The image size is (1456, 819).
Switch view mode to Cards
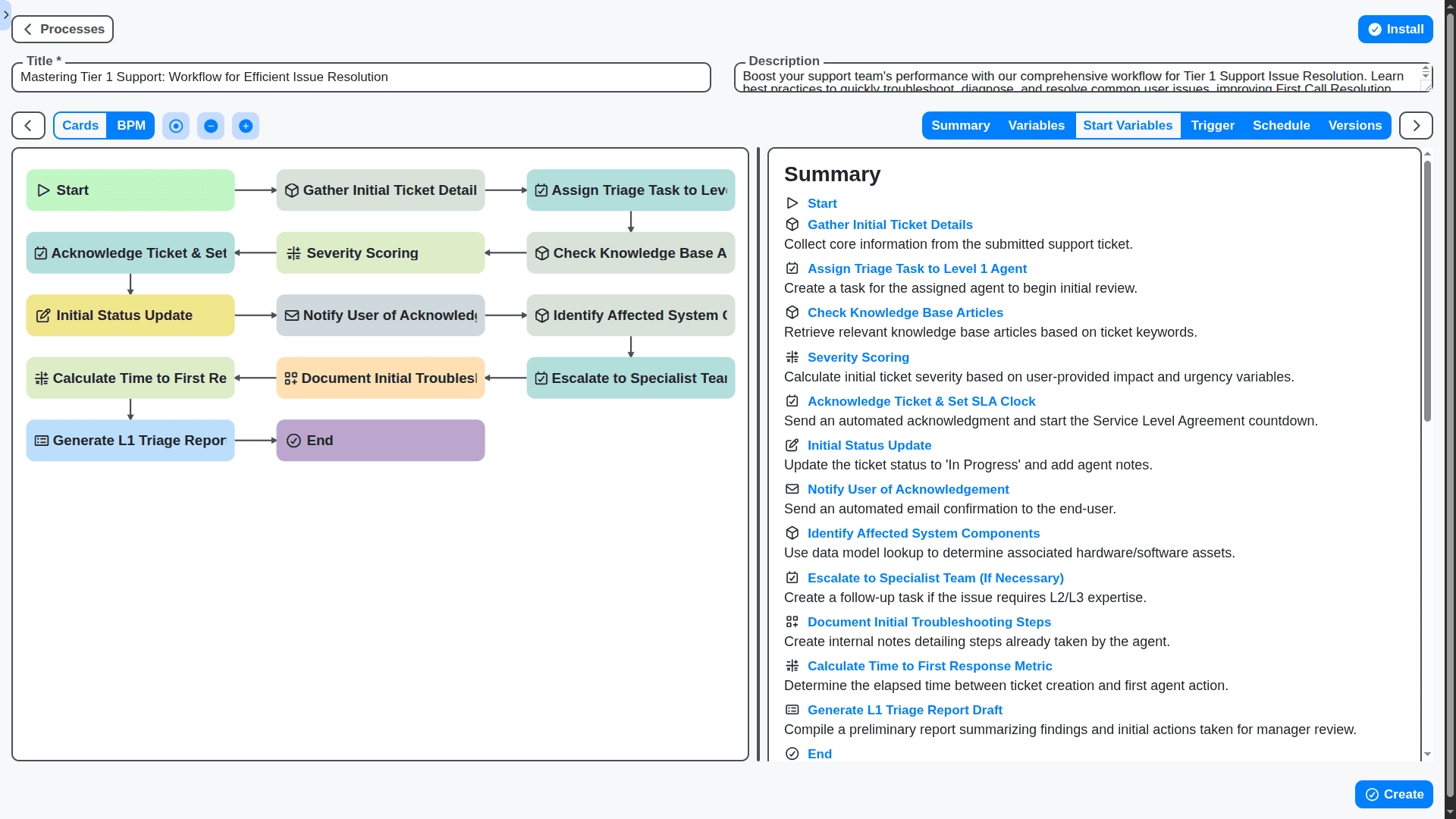click(x=80, y=125)
